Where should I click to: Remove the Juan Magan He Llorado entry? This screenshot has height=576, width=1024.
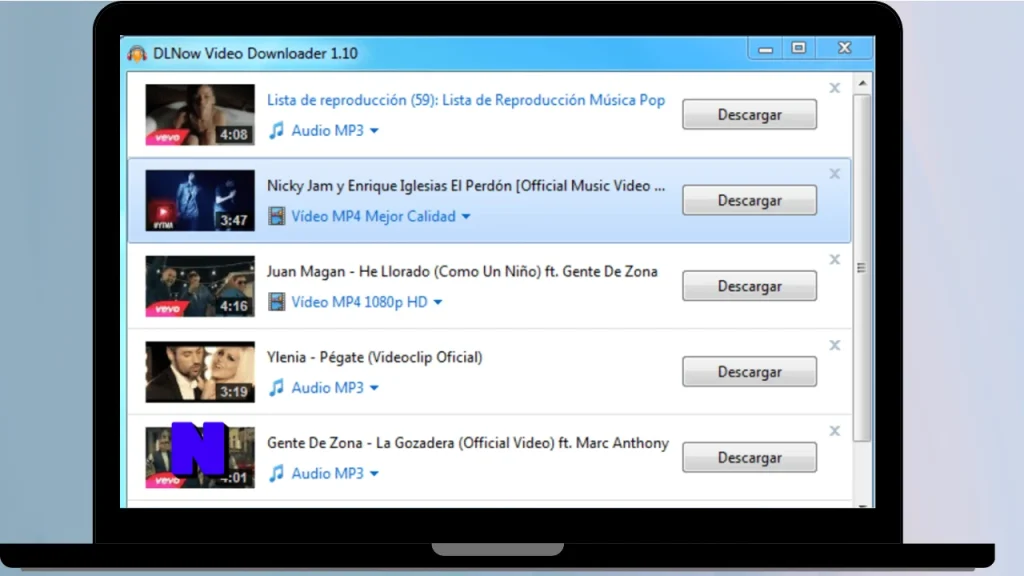(x=835, y=259)
